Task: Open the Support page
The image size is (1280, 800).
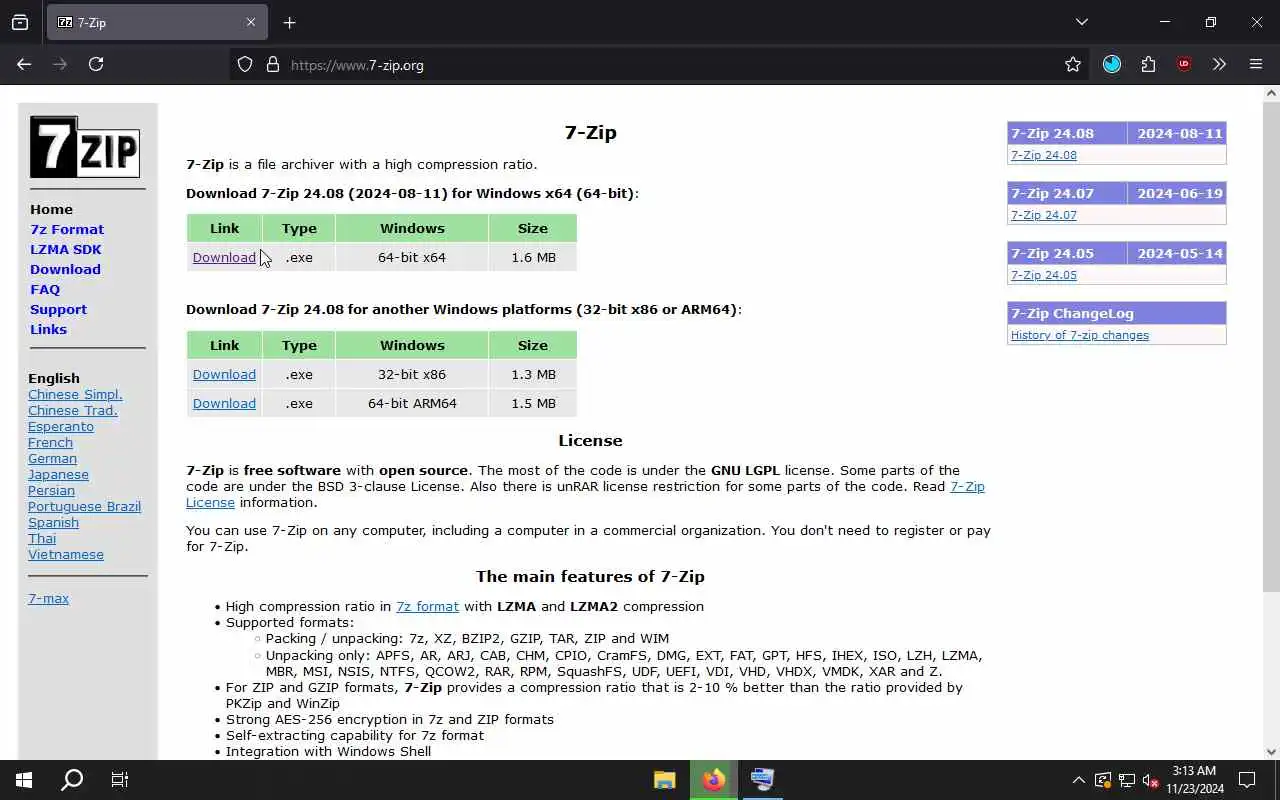Action: click(58, 309)
